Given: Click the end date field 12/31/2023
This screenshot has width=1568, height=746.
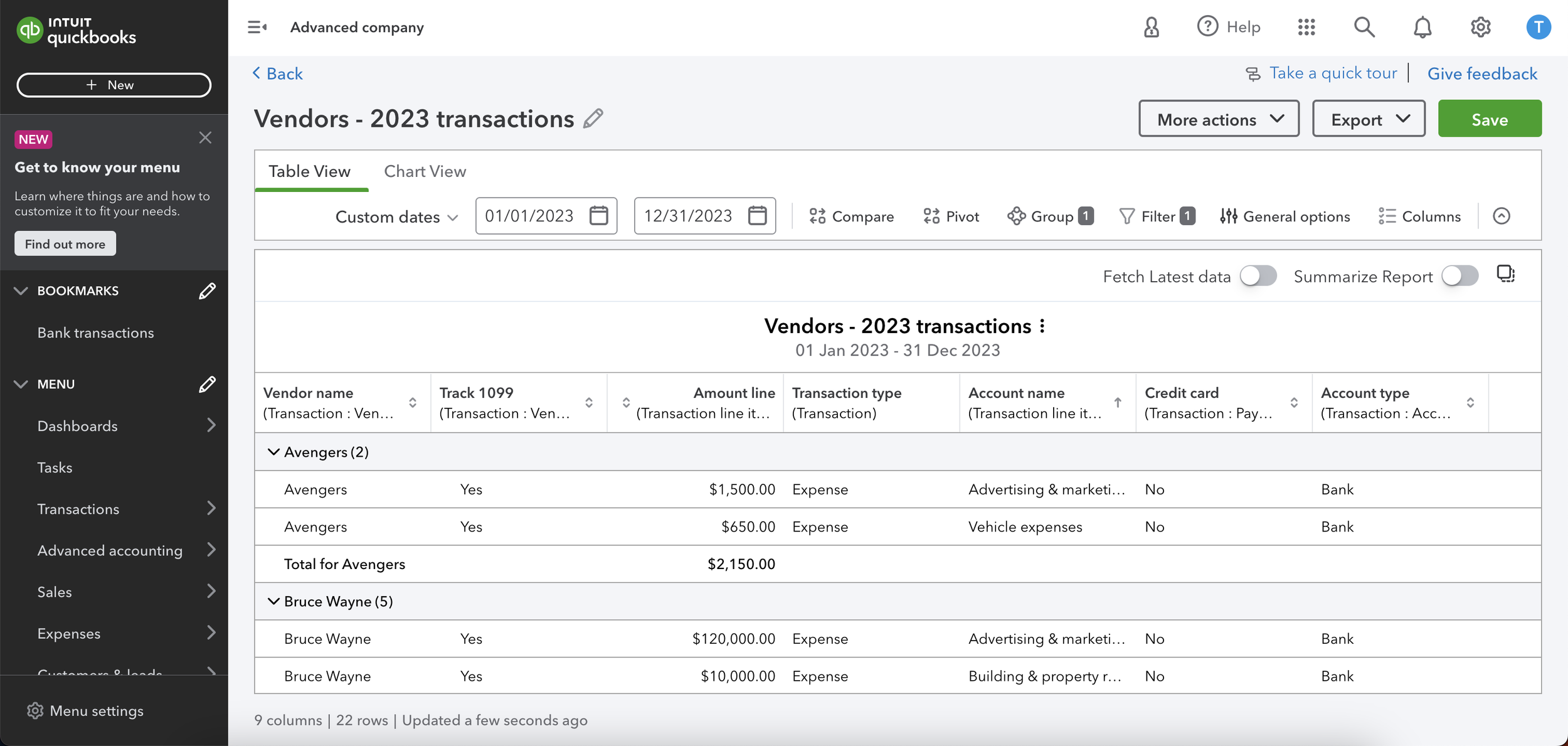Looking at the screenshot, I should (x=704, y=216).
